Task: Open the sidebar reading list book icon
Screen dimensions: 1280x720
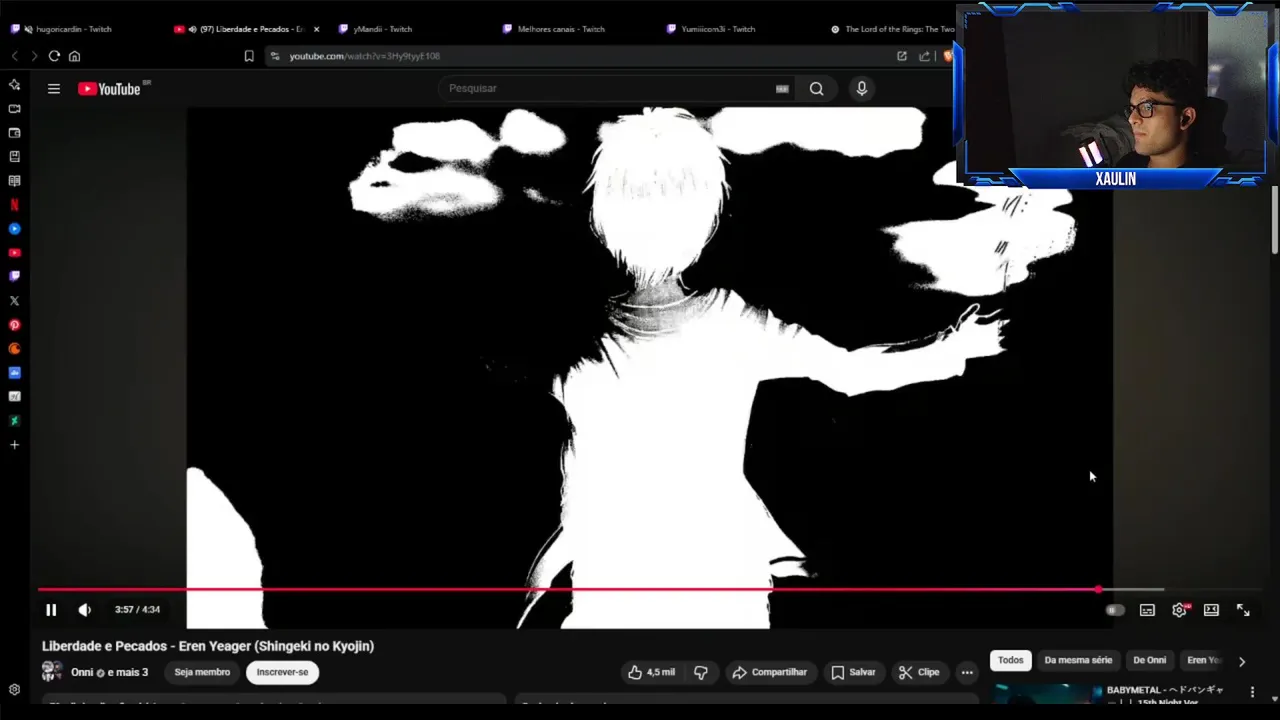Action: pos(14,181)
